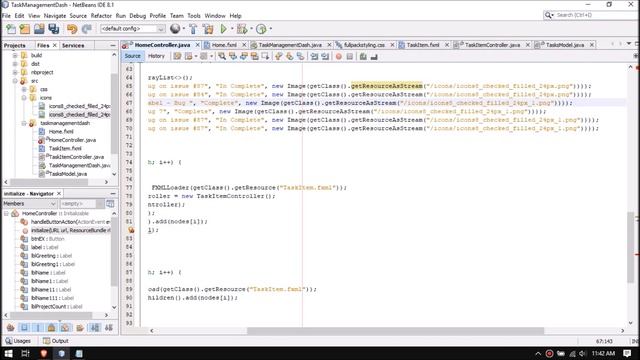640x360 pixels.
Task: Toggle Show Fields filter in Navigator
Action: [x=24, y=327]
